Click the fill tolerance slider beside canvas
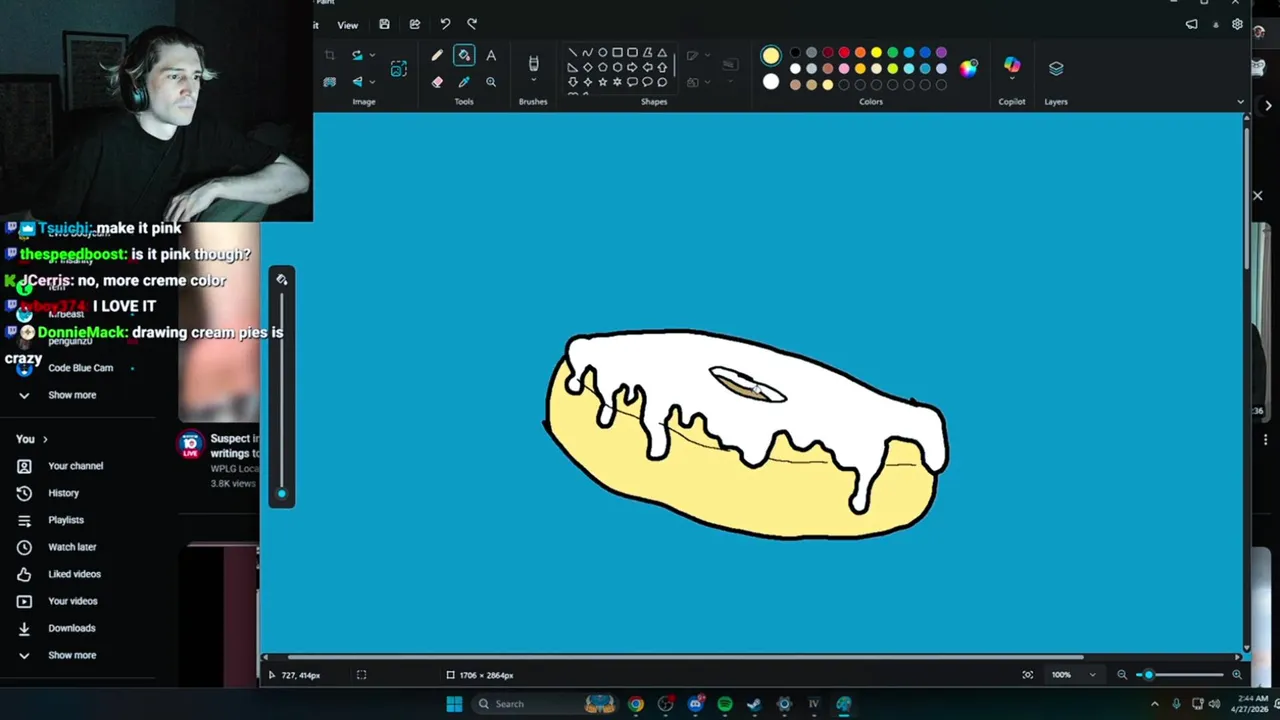 click(x=282, y=395)
